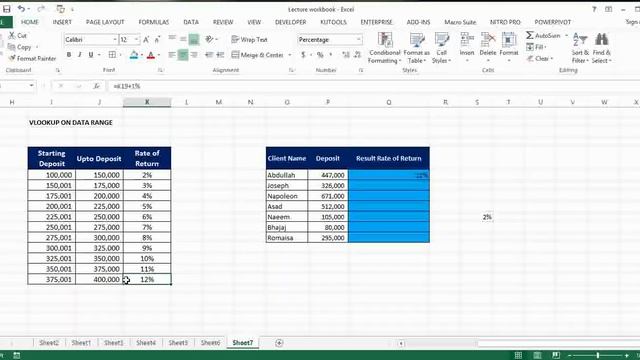Open Conditional Formatting menu
Viewport: 640px width, 360px height.
coord(384,48)
